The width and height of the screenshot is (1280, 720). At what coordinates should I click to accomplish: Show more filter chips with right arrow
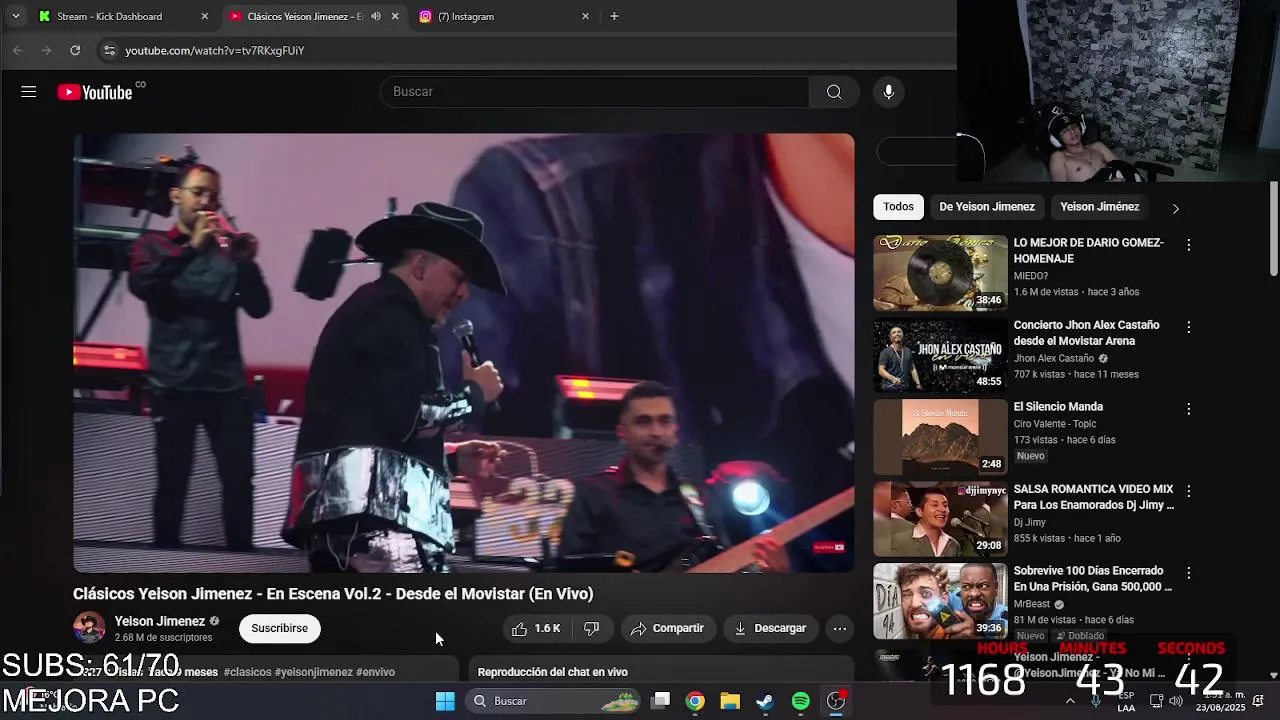[1175, 208]
